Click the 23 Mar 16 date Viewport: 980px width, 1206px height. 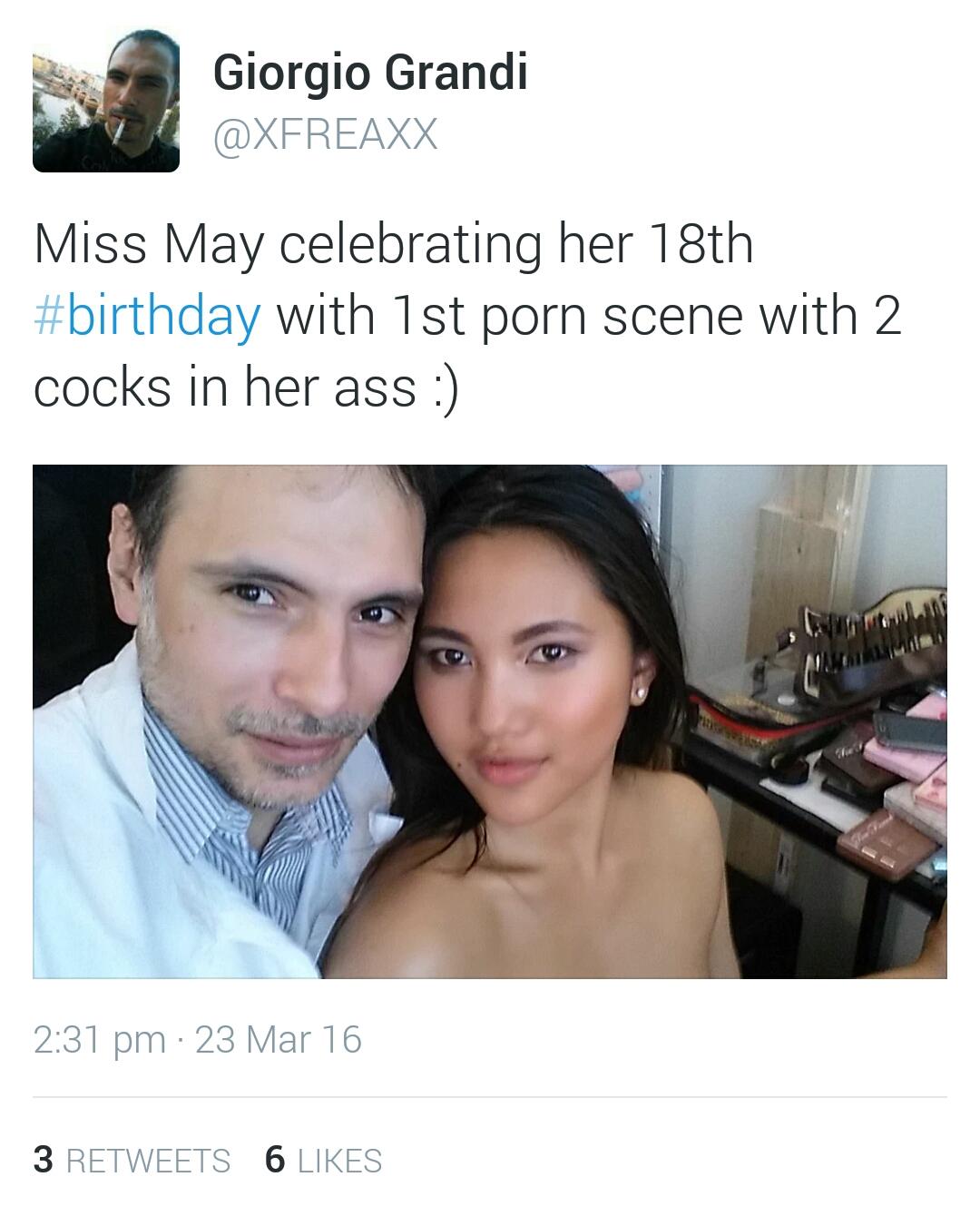(279, 1040)
